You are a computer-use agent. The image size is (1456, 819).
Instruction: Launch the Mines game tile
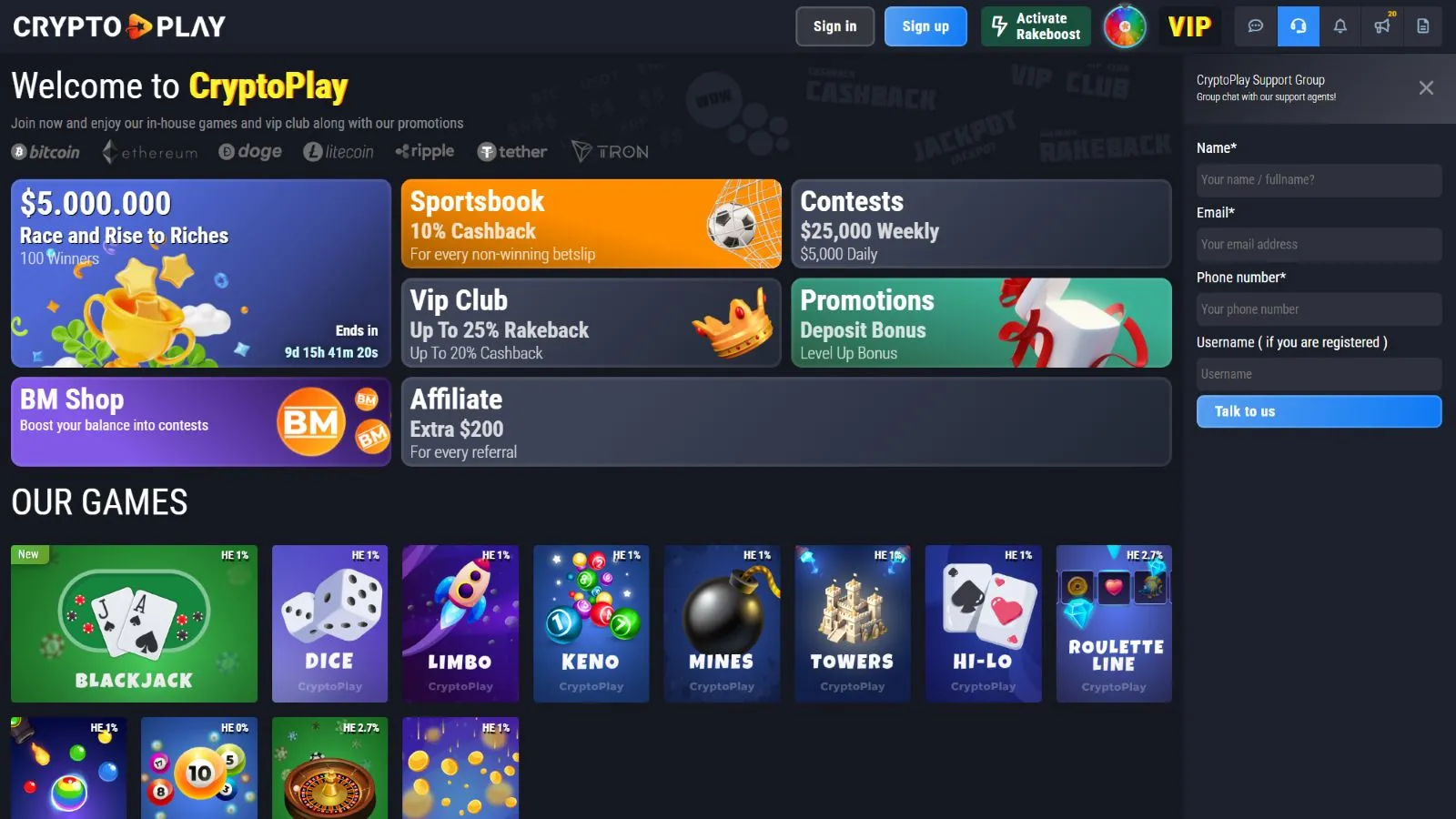tap(722, 623)
